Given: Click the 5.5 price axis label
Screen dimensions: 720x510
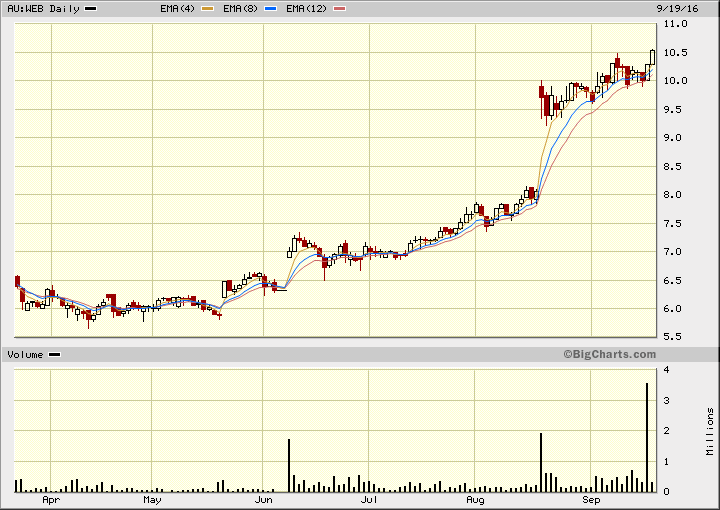Looking at the screenshot, I should pyautogui.click(x=675, y=337).
